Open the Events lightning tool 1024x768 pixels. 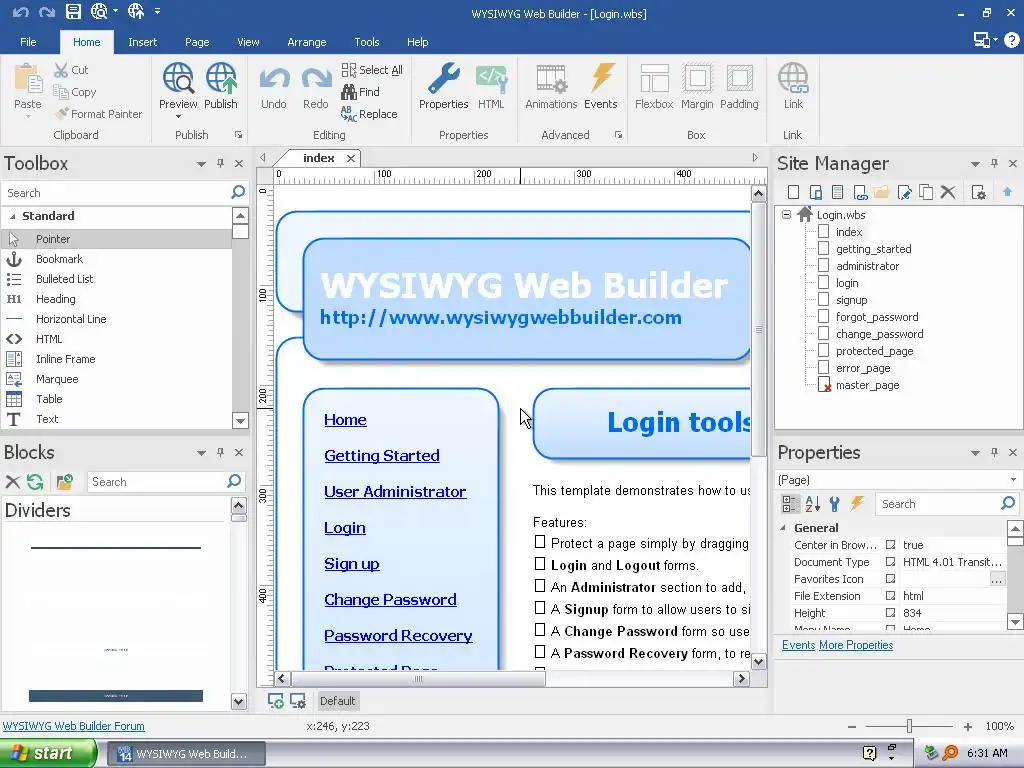[602, 78]
